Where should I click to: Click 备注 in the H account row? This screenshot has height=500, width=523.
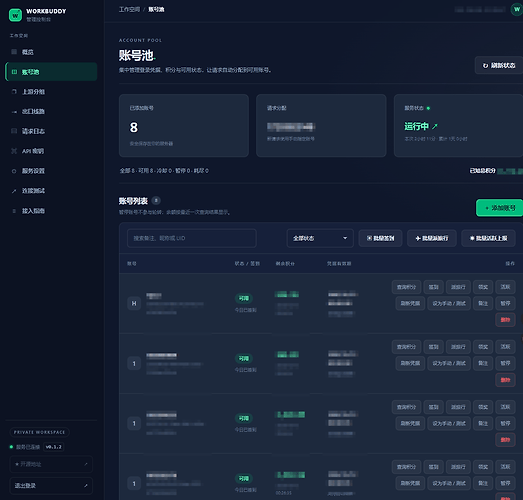(483, 303)
